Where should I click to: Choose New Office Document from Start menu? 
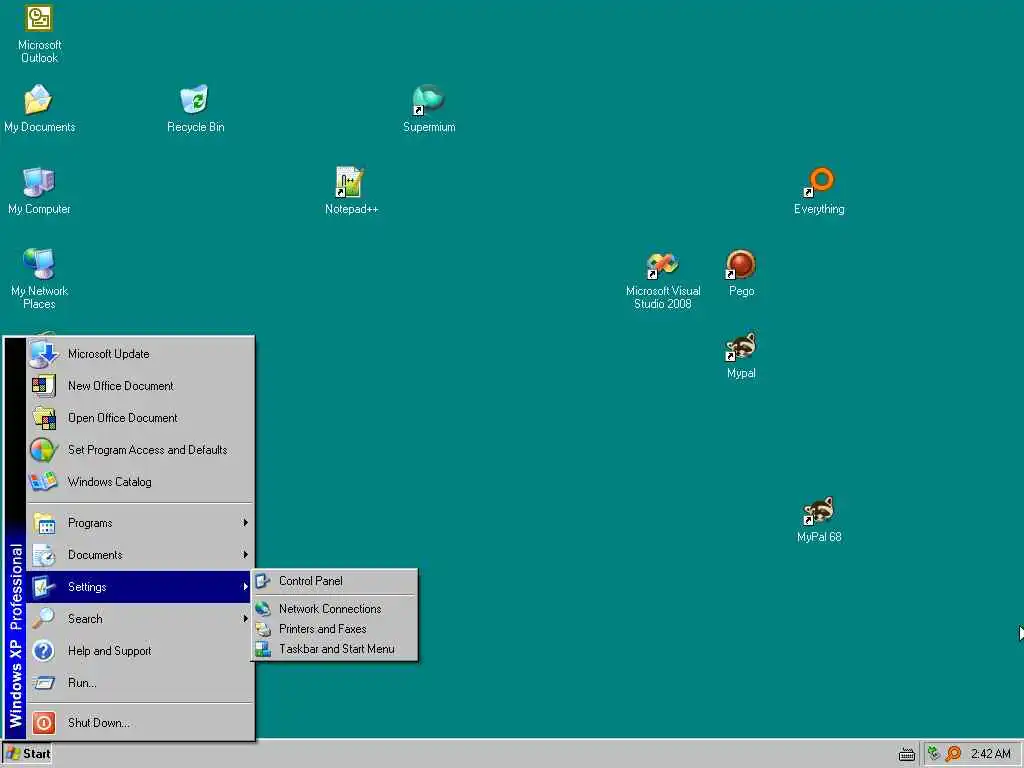click(140, 386)
